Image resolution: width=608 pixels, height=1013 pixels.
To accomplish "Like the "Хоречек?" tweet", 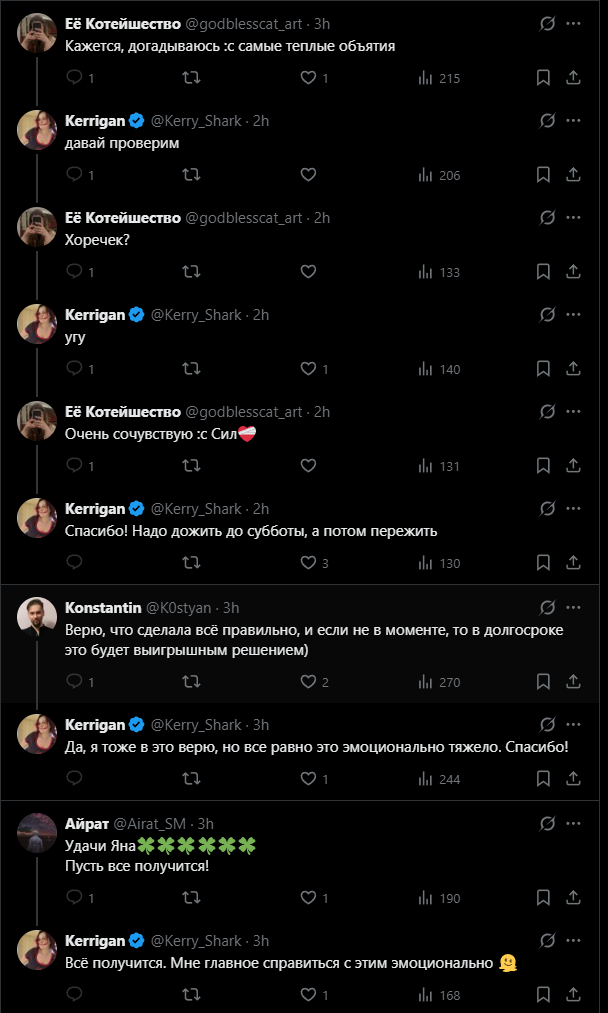I will pyautogui.click(x=308, y=272).
